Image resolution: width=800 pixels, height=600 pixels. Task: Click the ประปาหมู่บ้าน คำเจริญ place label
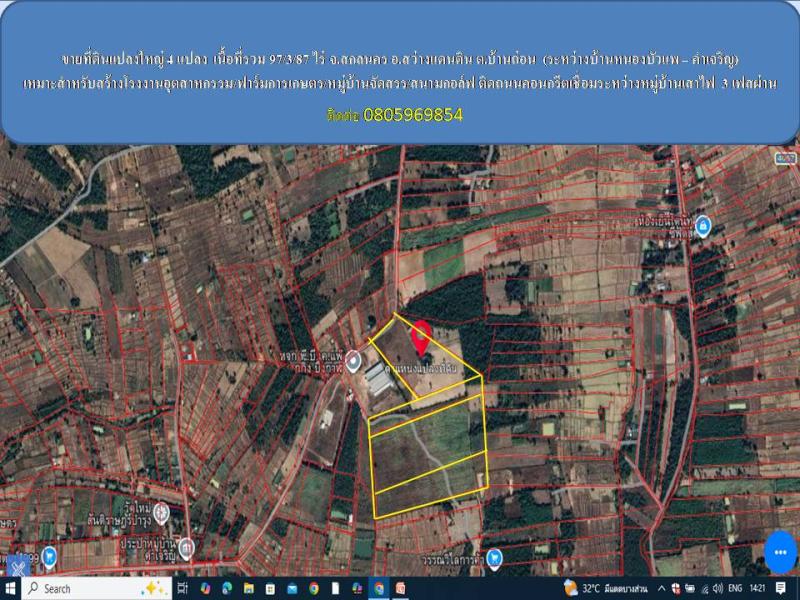coord(148,549)
